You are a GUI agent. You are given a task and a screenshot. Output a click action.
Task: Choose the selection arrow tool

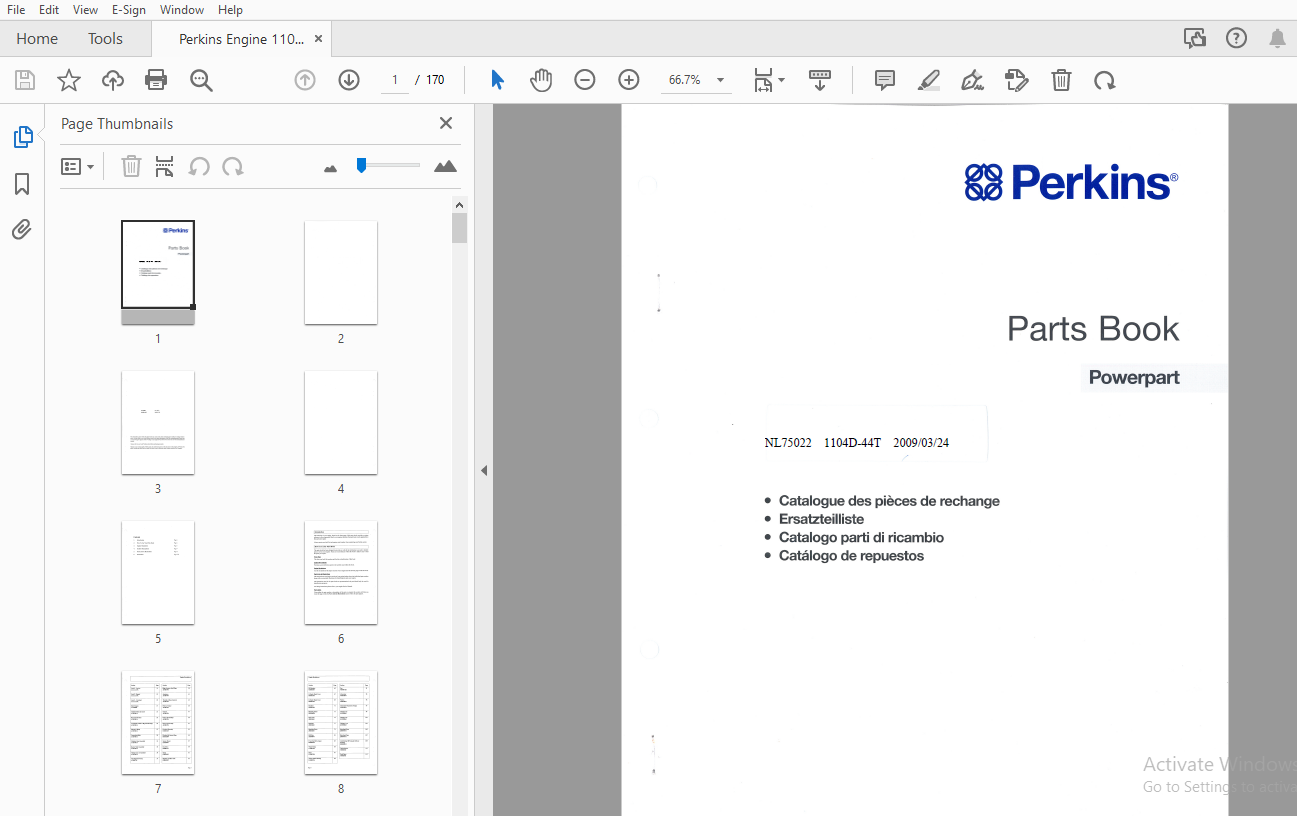[497, 80]
